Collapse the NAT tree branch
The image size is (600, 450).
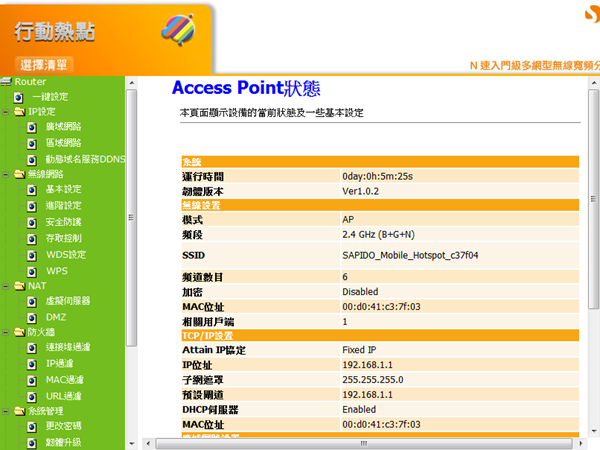5,286
